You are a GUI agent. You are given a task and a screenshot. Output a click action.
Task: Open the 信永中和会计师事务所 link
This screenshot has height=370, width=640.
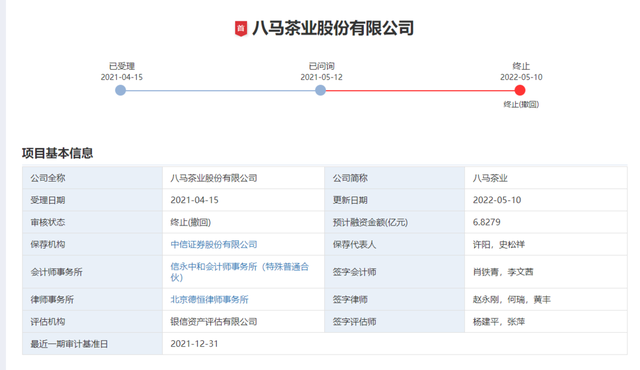240,272
